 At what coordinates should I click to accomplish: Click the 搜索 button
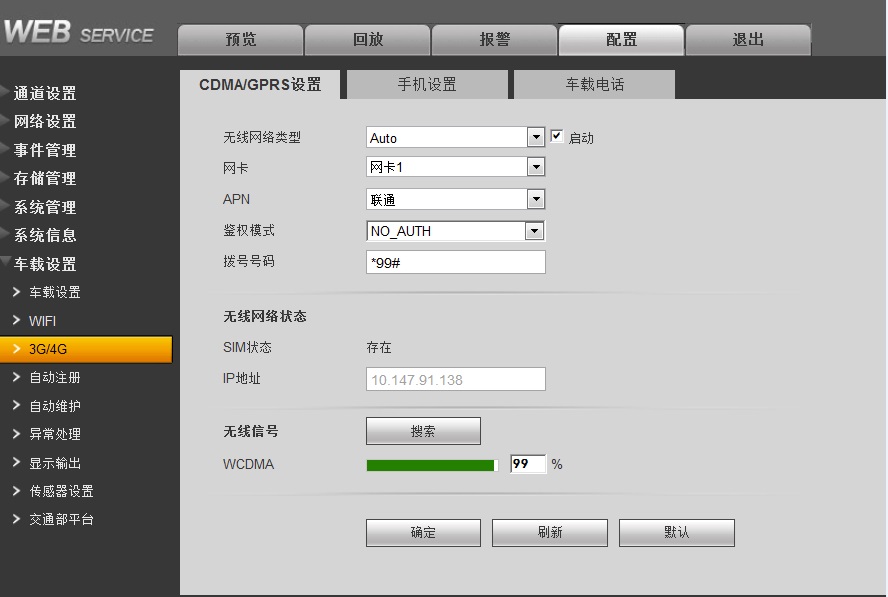click(x=424, y=430)
